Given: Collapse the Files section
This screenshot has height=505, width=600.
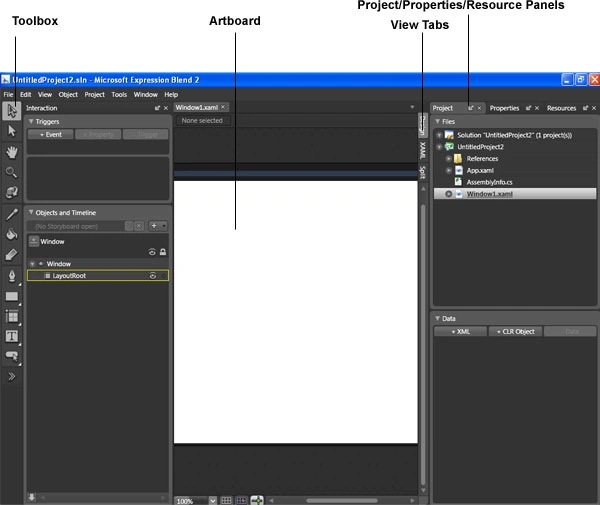Looking at the screenshot, I should (437, 121).
